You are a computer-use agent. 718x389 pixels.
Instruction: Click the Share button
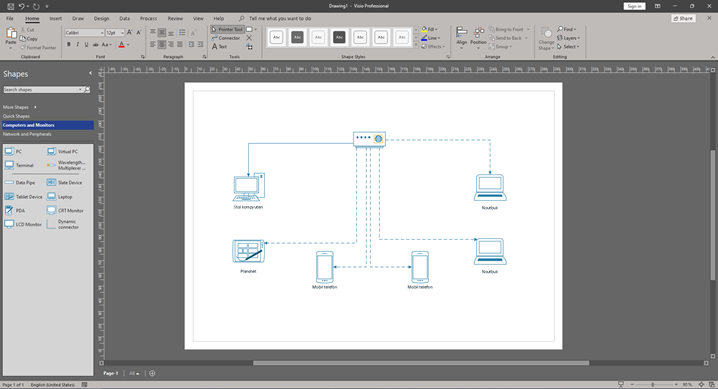tap(683, 19)
